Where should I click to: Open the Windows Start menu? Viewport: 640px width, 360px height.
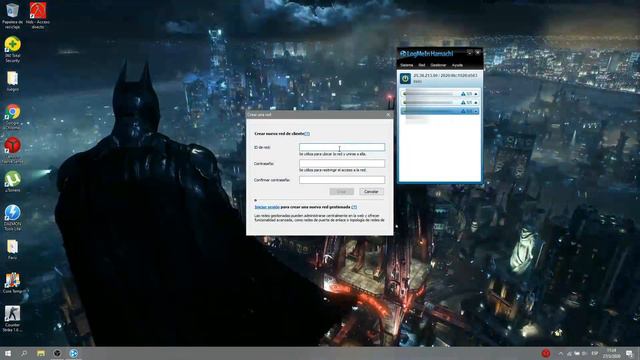point(8,353)
